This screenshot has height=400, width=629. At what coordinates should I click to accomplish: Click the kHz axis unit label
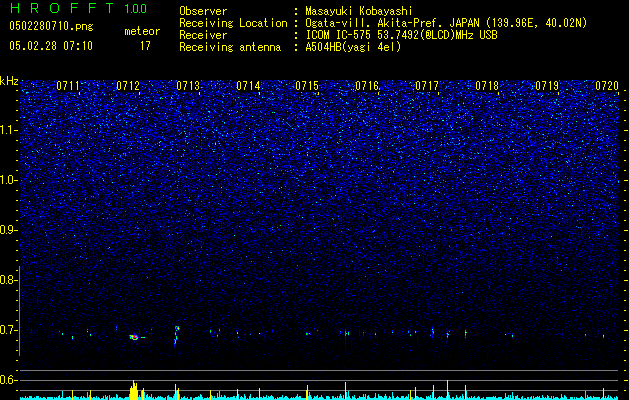click(x=9, y=81)
